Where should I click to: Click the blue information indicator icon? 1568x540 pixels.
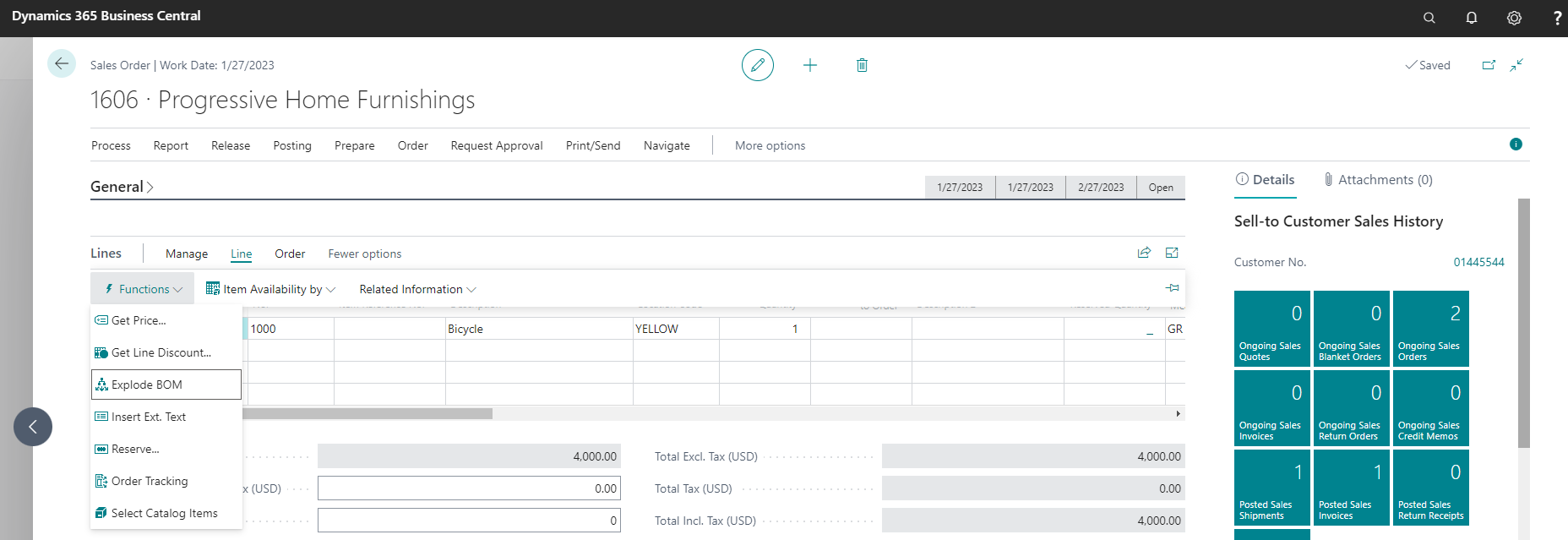(x=1516, y=145)
